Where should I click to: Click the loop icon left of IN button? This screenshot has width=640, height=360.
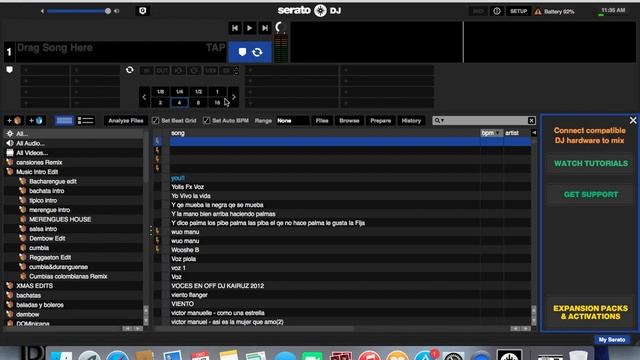pos(130,70)
